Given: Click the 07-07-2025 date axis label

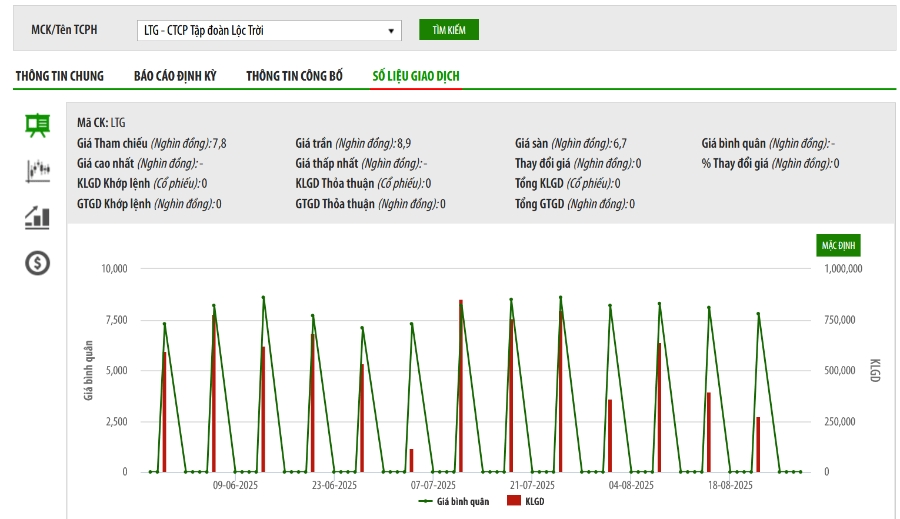Looking at the screenshot, I should point(433,485).
